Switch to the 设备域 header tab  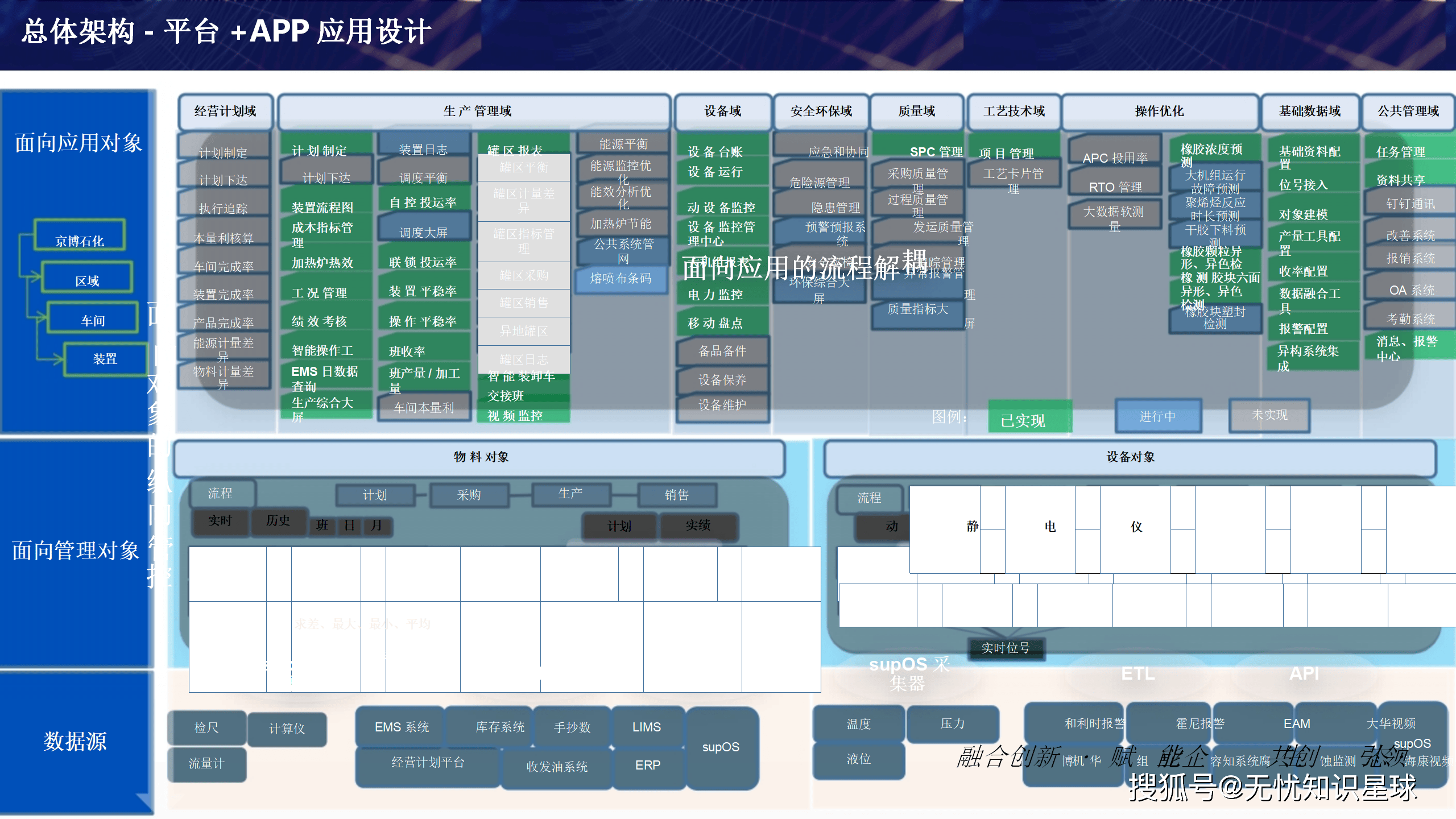click(722, 111)
